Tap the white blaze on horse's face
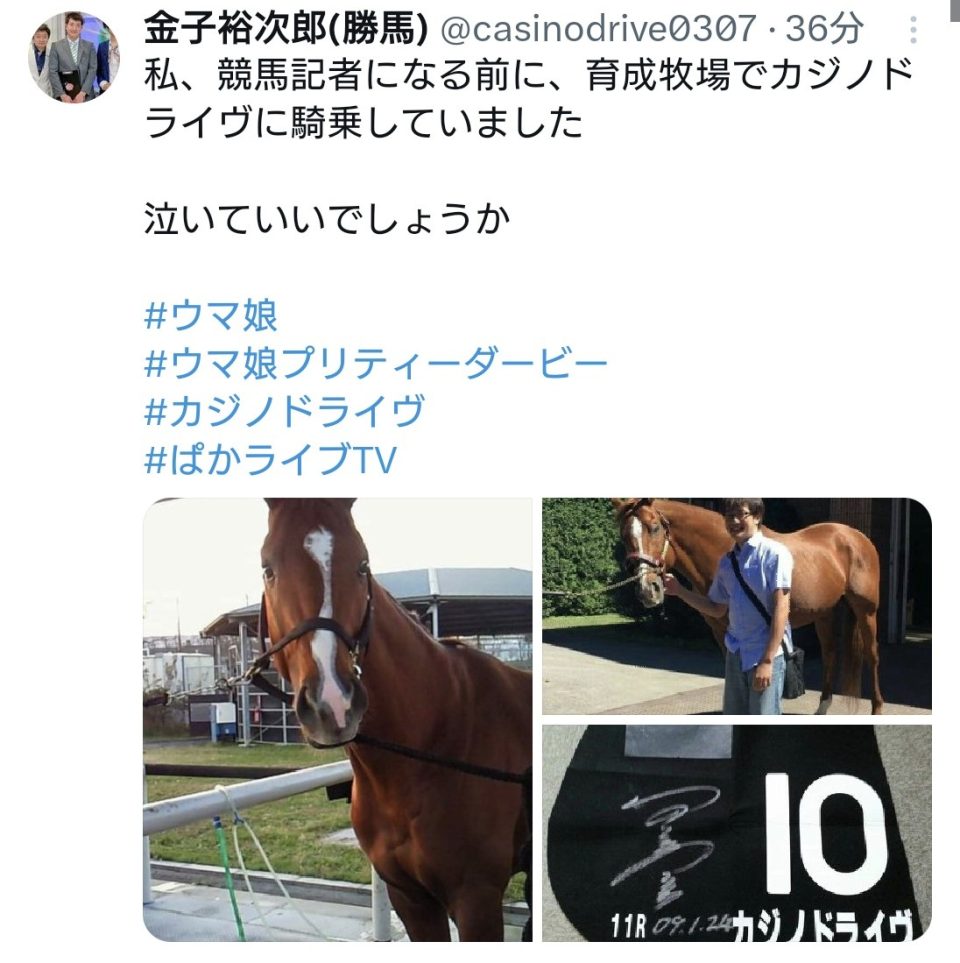Screen dimensions: 960x963 point(323,620)
